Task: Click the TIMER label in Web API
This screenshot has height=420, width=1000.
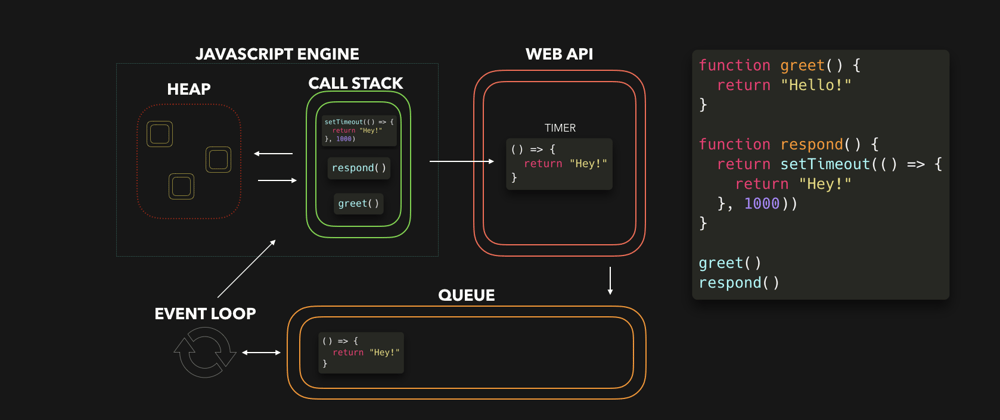Action: (x=560, y=128)
